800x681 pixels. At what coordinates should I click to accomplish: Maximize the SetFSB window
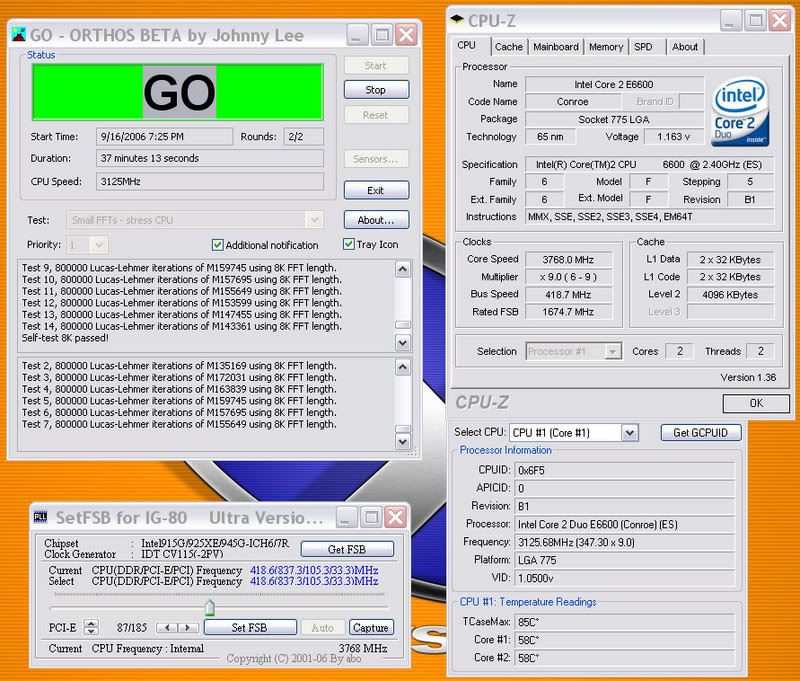coord(371,517)
